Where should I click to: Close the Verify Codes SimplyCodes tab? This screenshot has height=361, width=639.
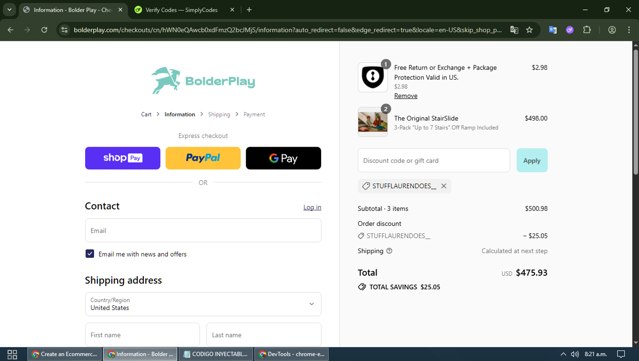[232, 10]
